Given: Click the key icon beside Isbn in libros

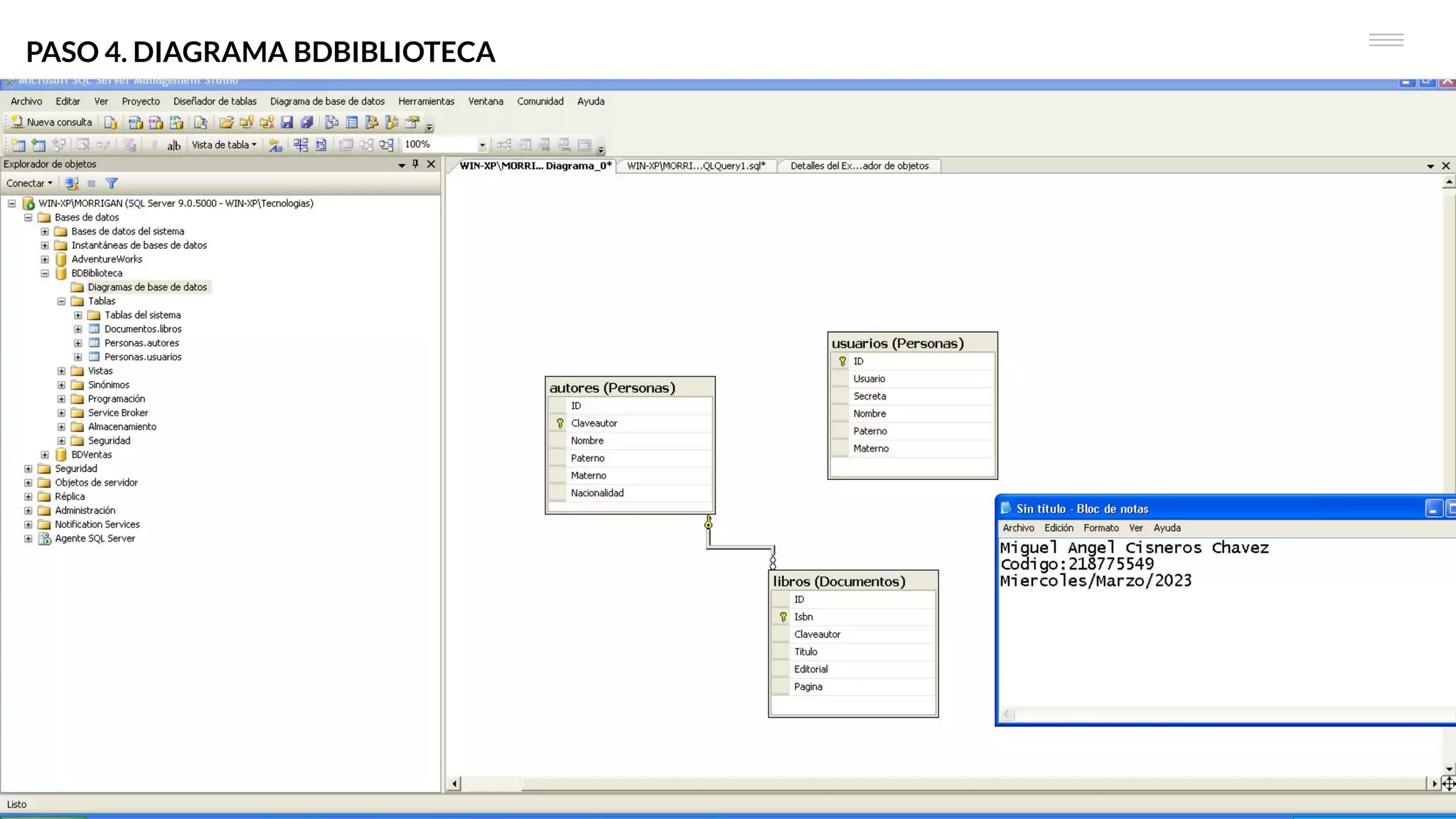Looking at the screenshot, I should [783, 616].
